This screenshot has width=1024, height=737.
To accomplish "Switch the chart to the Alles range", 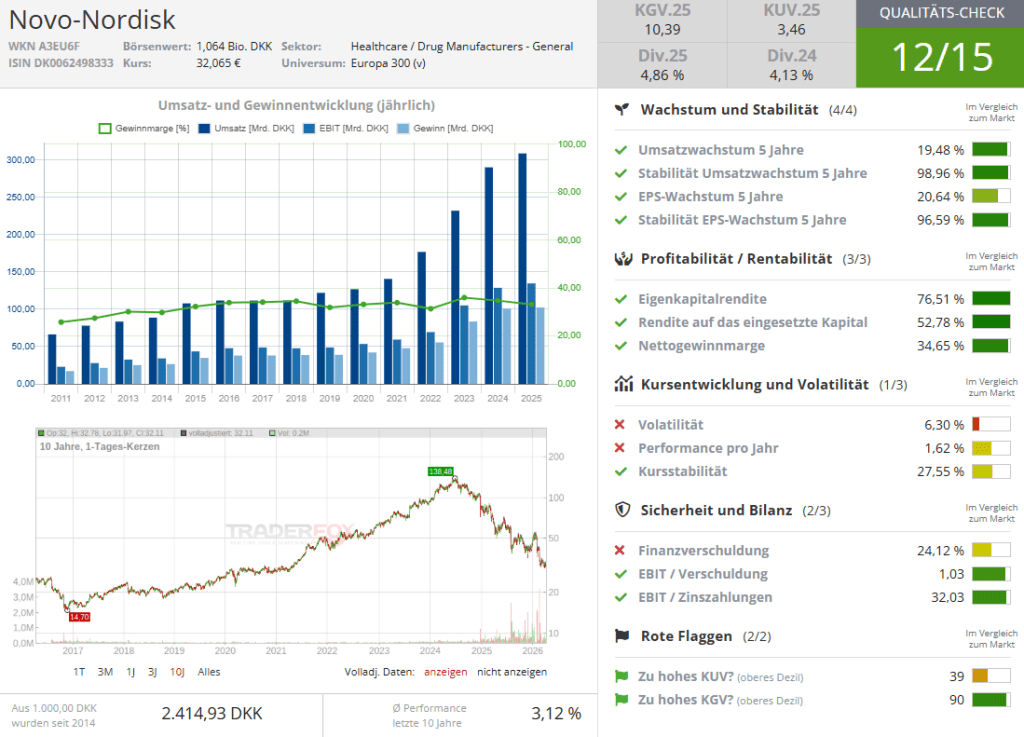I will point(209,672).
